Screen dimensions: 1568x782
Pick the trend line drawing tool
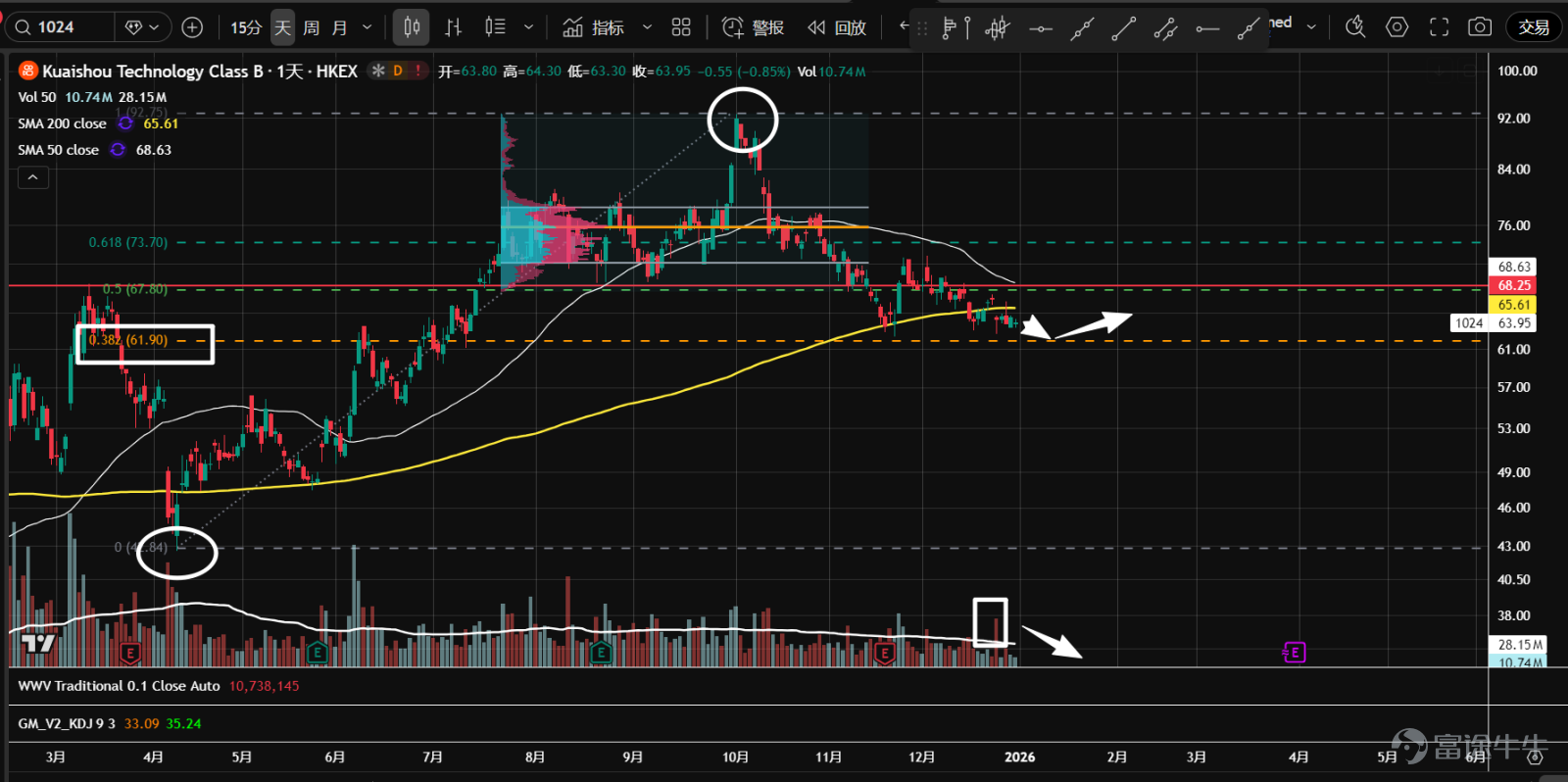tap(1124, 29)
